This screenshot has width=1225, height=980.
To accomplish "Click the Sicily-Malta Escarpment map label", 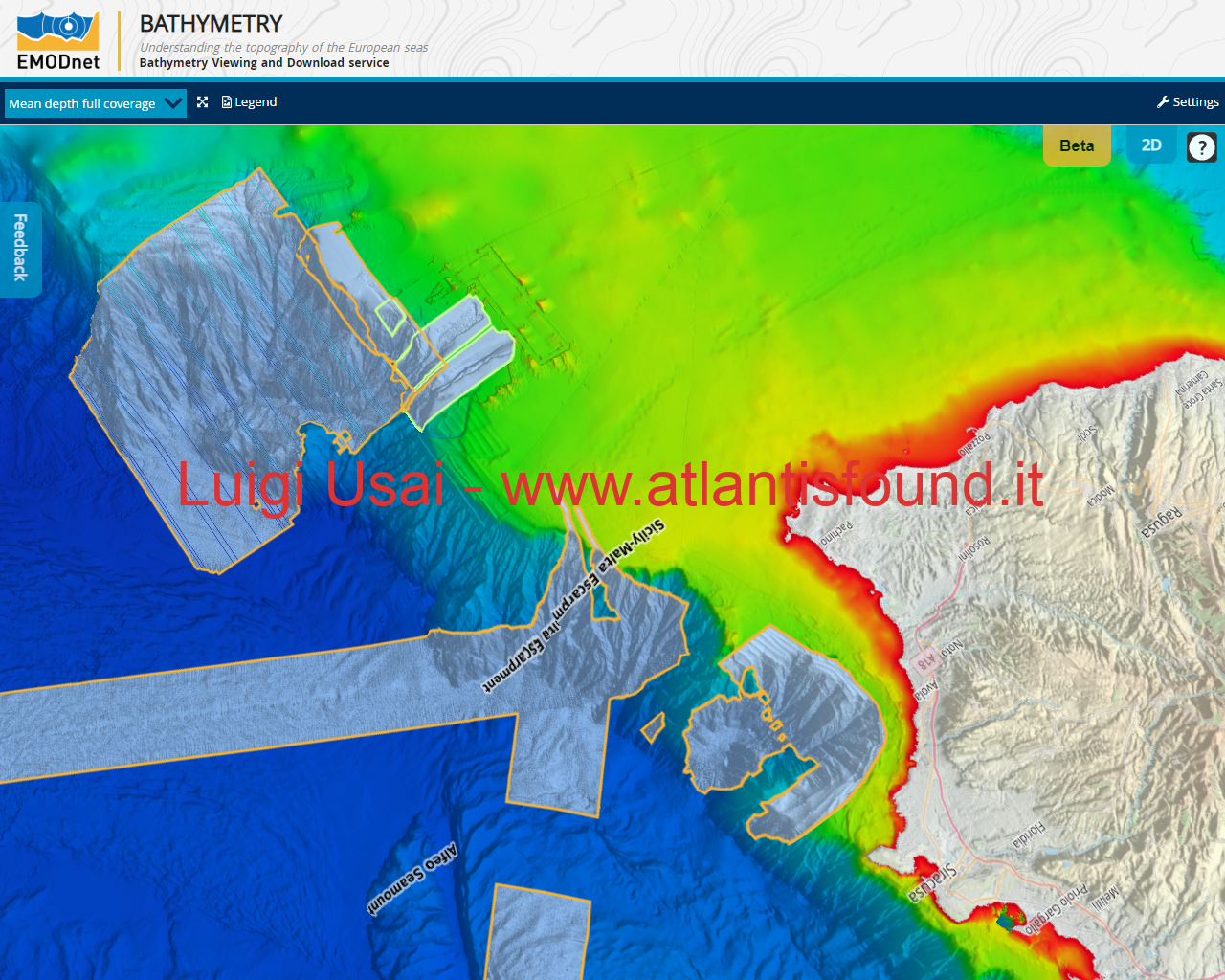I will 572,605.
